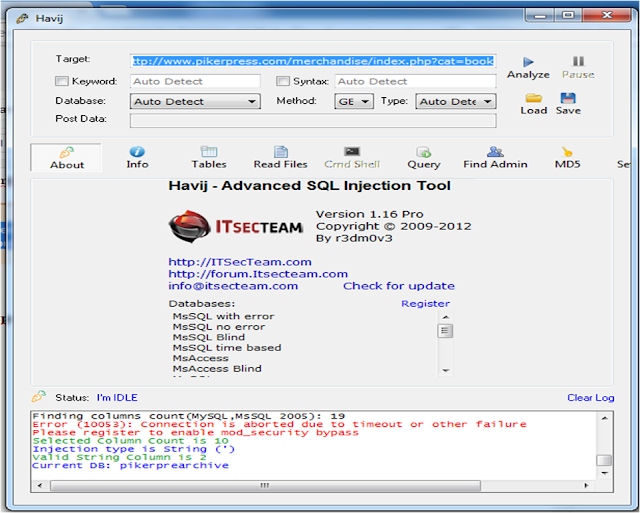The image size is (640, 513).
Task: Click the status carrot icon
Action: tap(39, 396)
